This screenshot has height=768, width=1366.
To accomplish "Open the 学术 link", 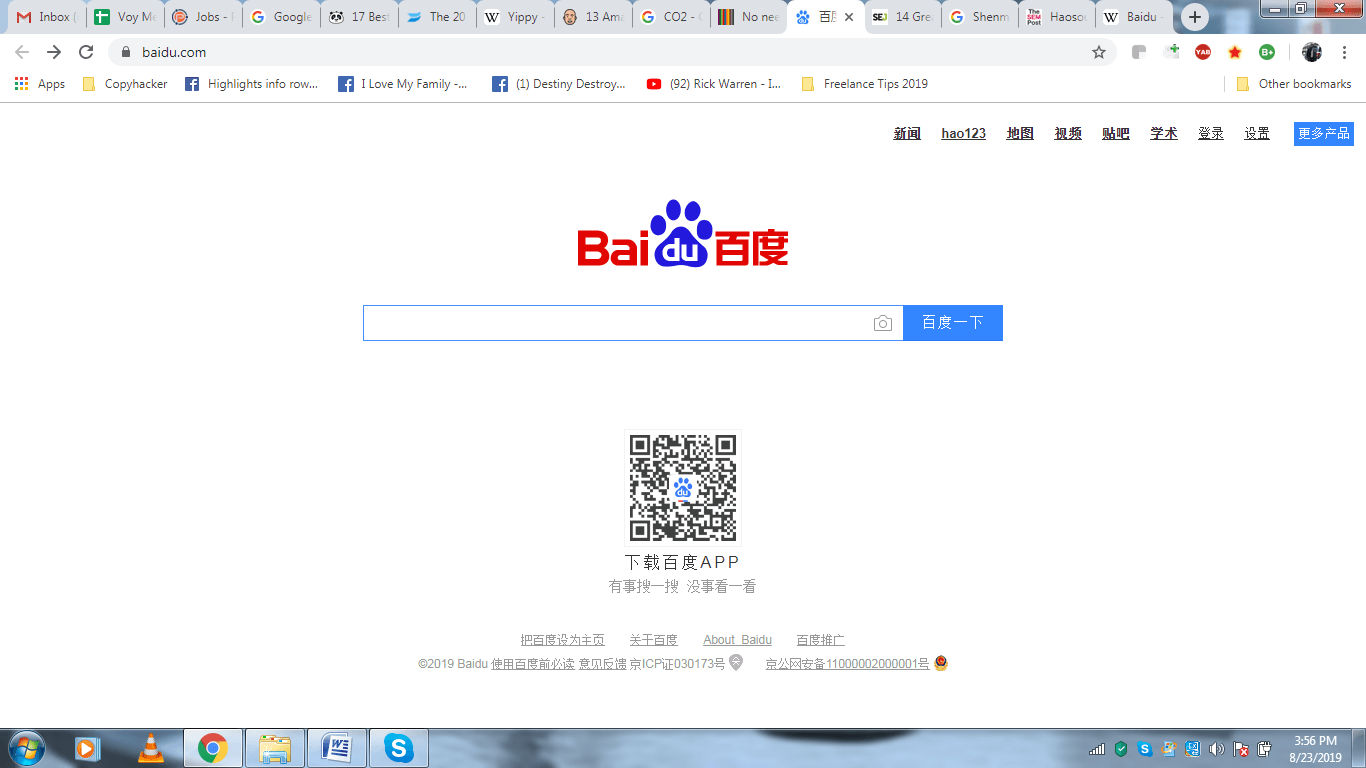I will tap(1164, 134).
